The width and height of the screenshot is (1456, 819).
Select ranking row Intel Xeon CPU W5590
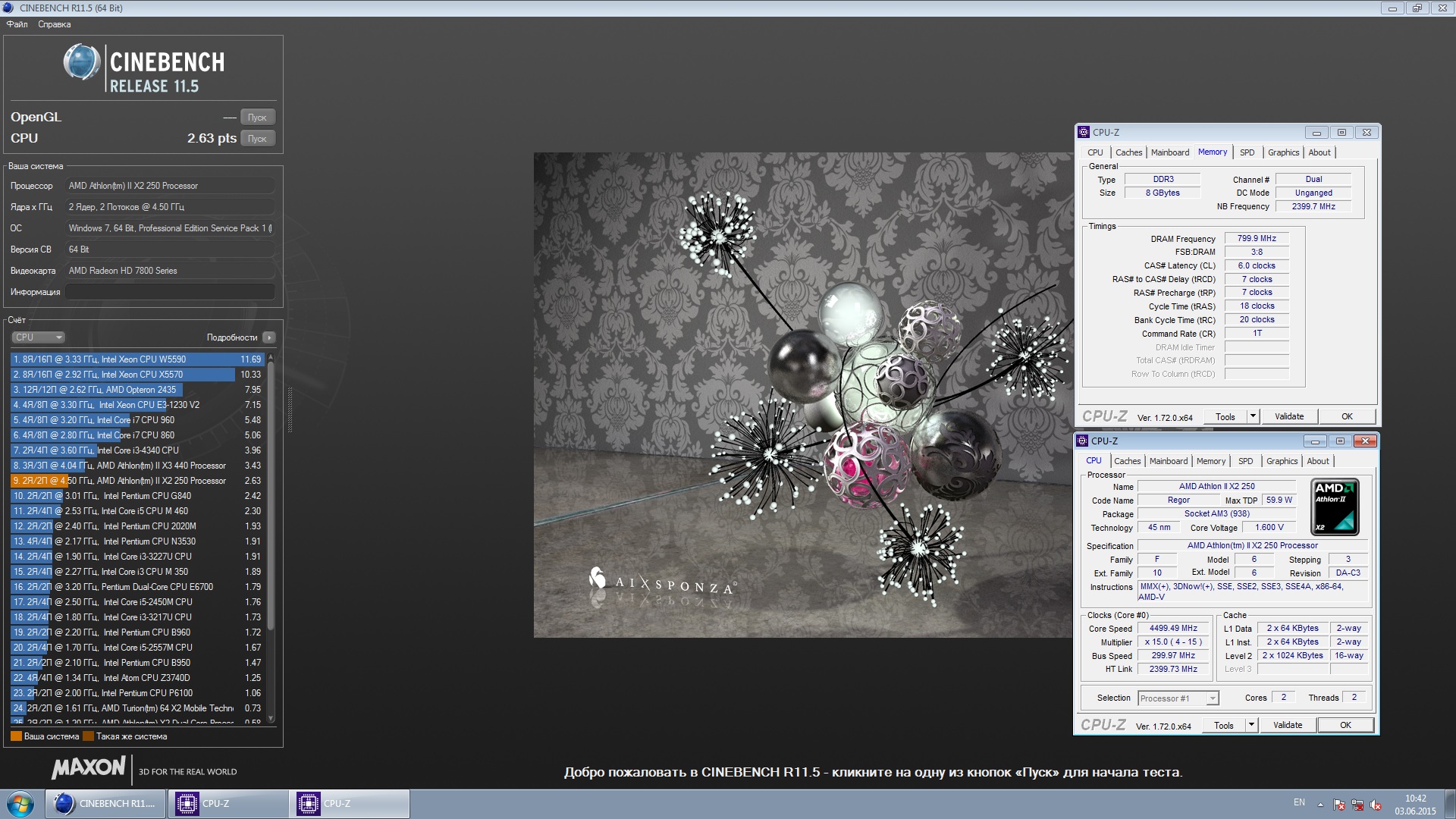coord(136,359)
